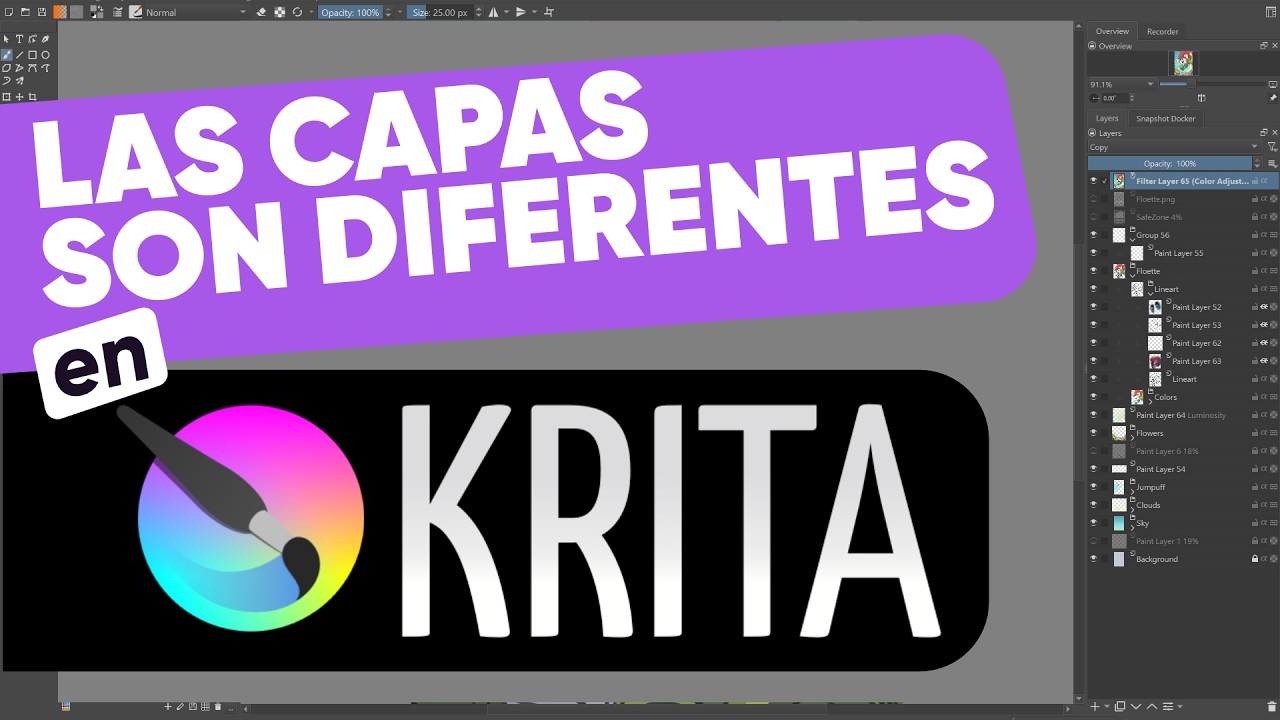Screen dimensions: 1280x720
Task: Switch to the Overview tab
Action: coord(1112,31)
